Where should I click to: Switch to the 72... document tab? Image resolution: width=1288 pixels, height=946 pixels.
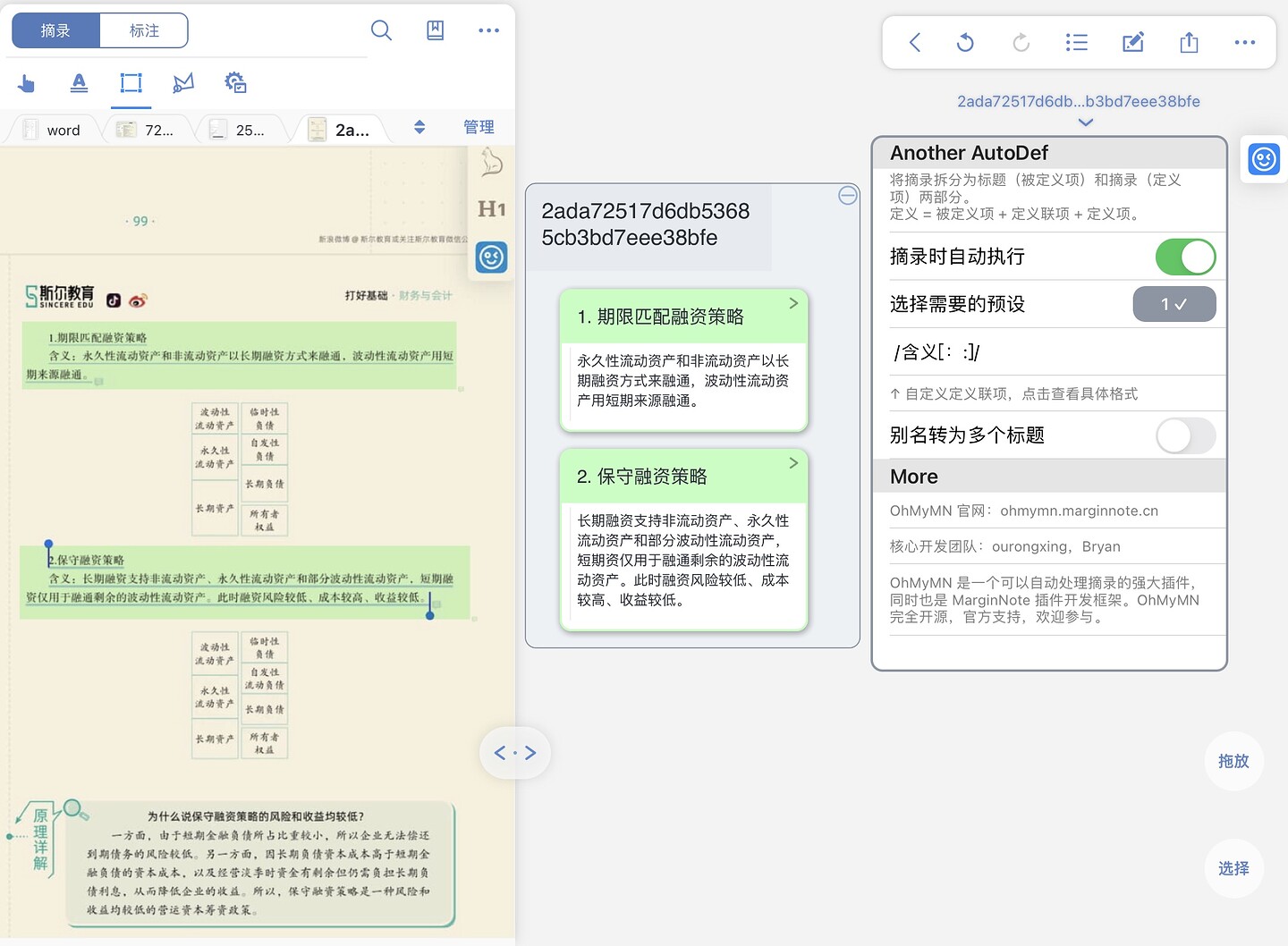(148, 130)
